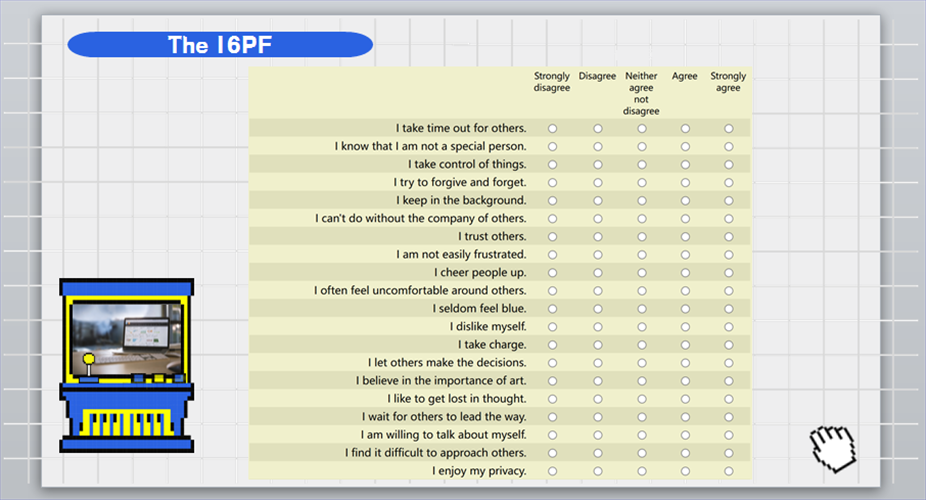The image size is (926, 500).
Task: Click the pointing hand cursor icon
Action: (x=832, y=447)
